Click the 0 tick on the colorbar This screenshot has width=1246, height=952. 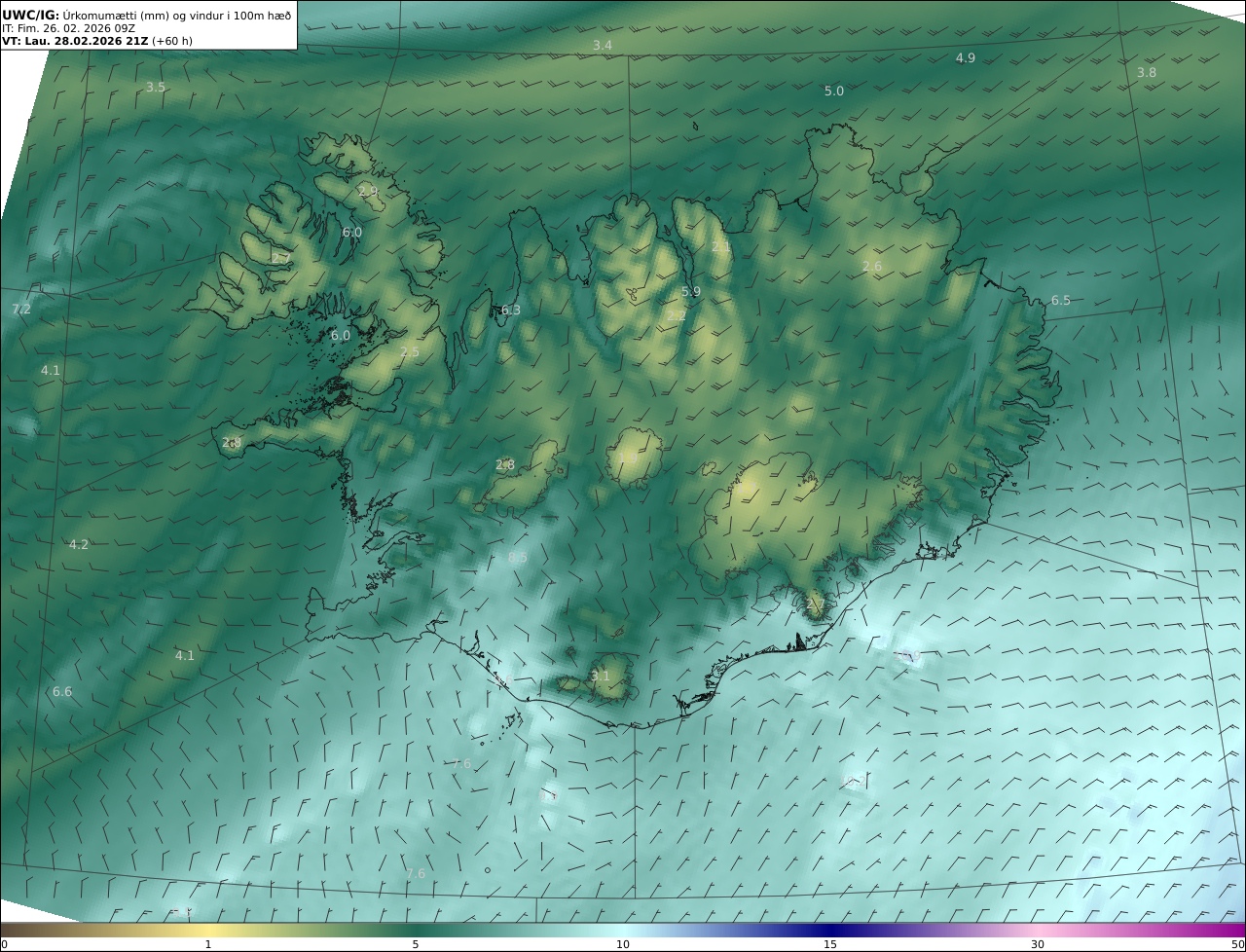coord(4,944)
